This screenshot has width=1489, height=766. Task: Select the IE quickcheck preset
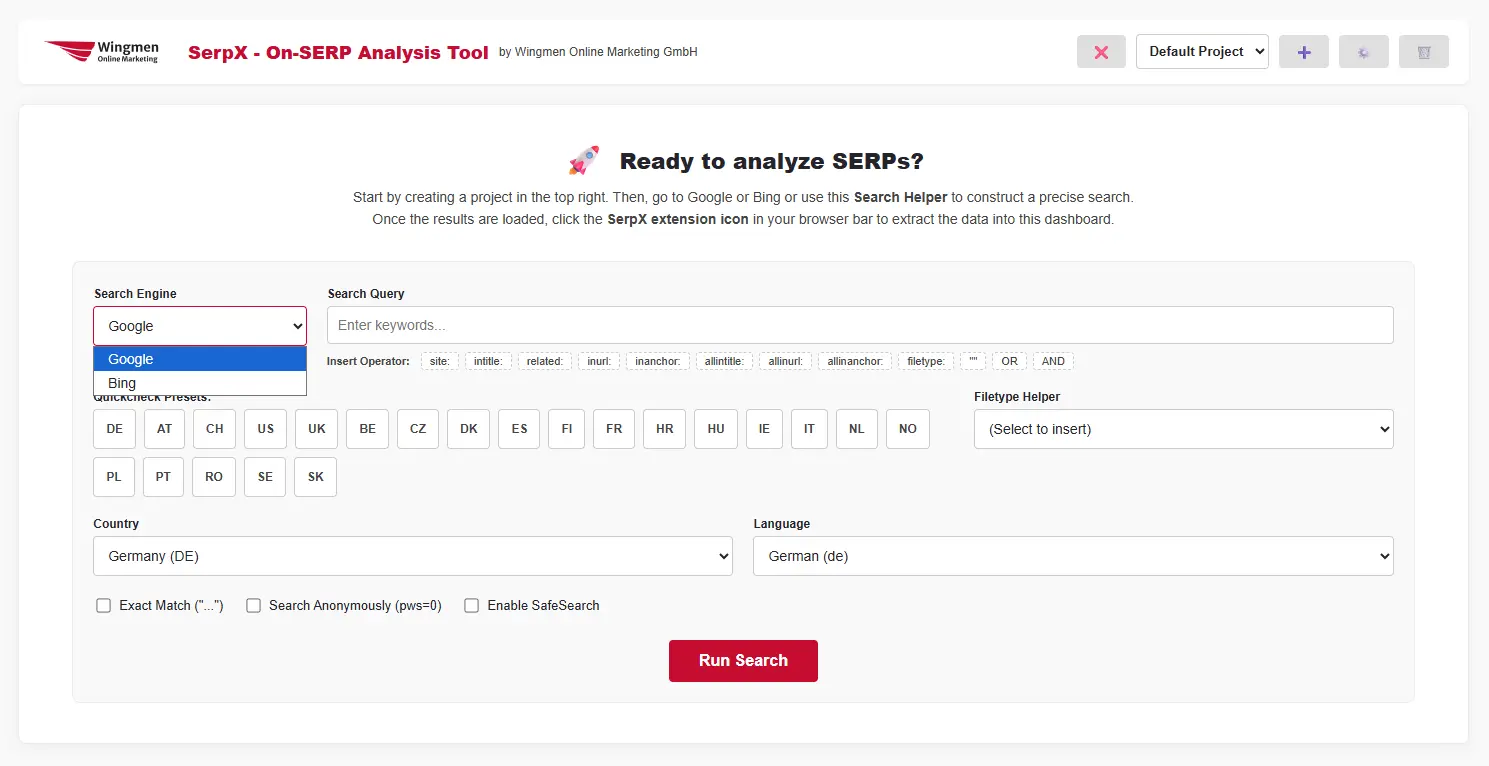765,429
